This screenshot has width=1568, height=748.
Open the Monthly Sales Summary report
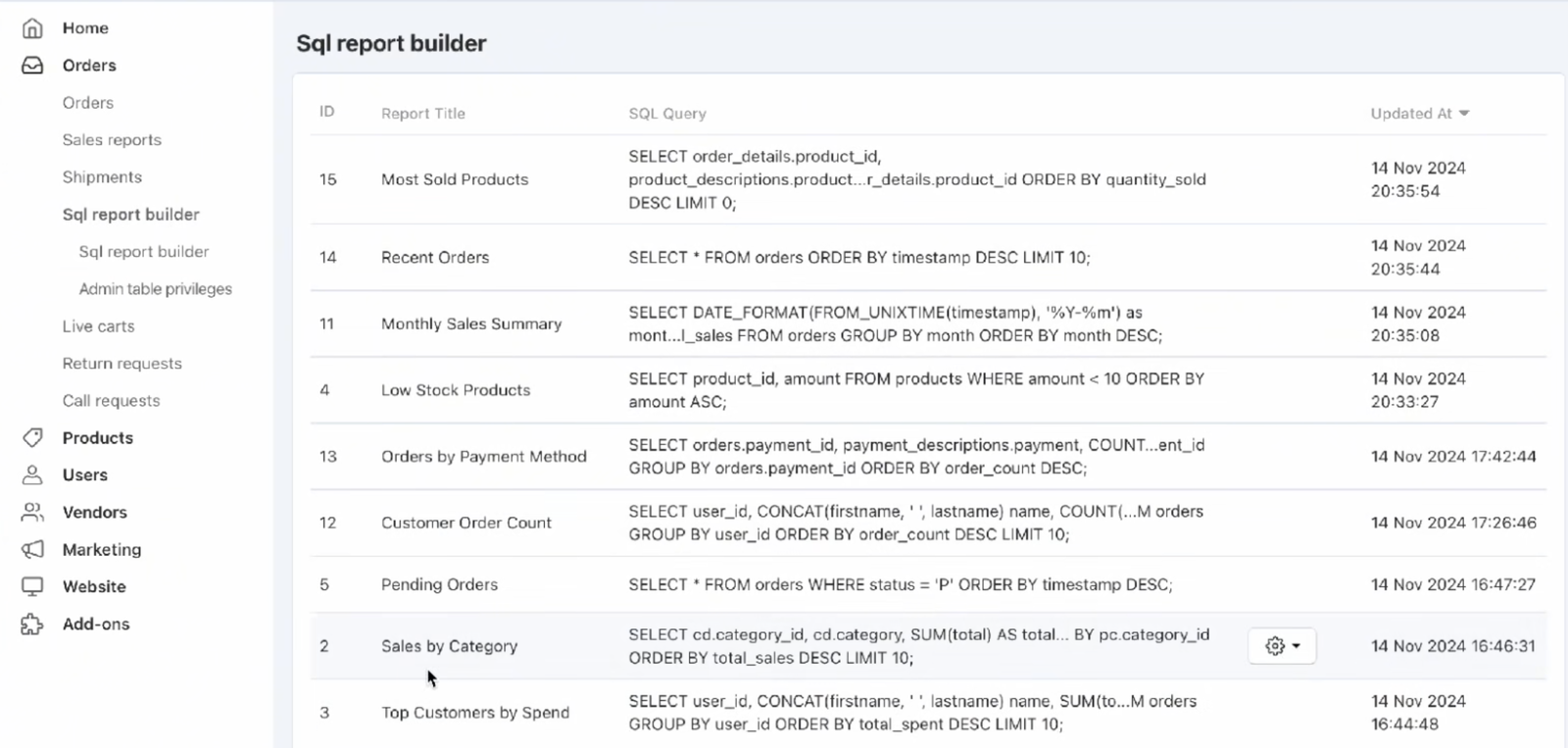[471, 324]
